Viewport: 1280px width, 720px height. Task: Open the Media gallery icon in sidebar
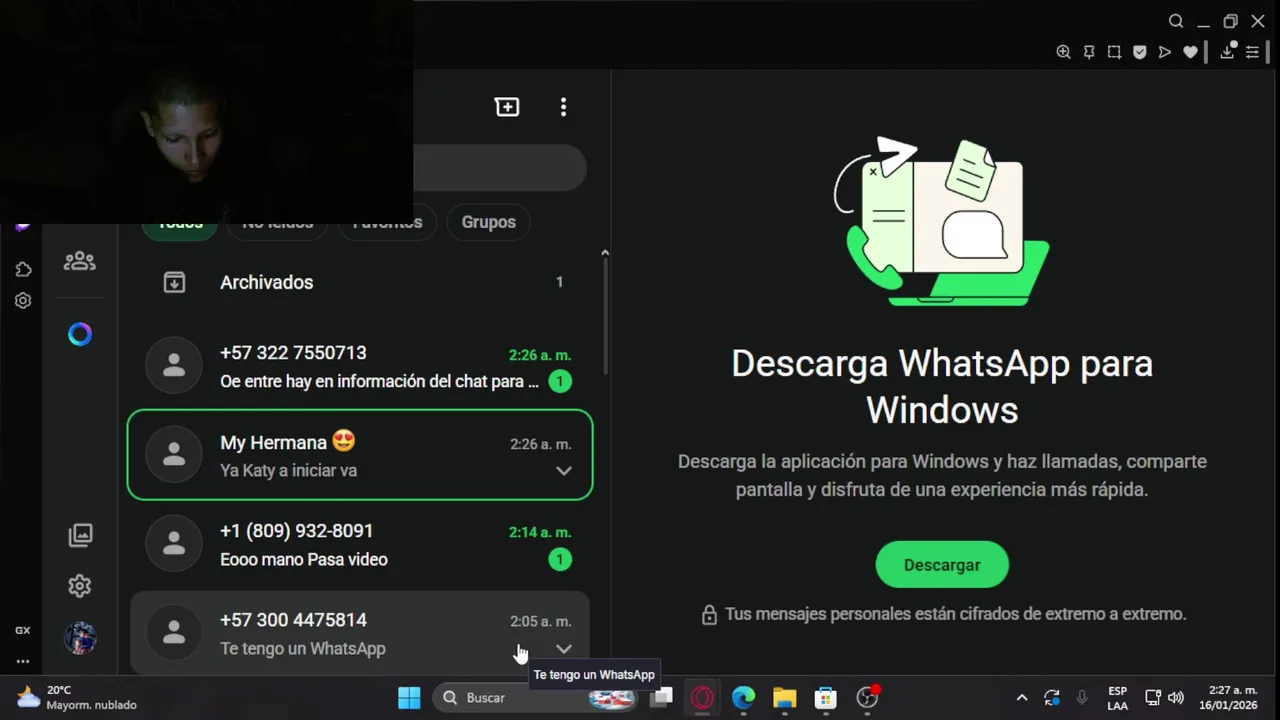(80, 535)
